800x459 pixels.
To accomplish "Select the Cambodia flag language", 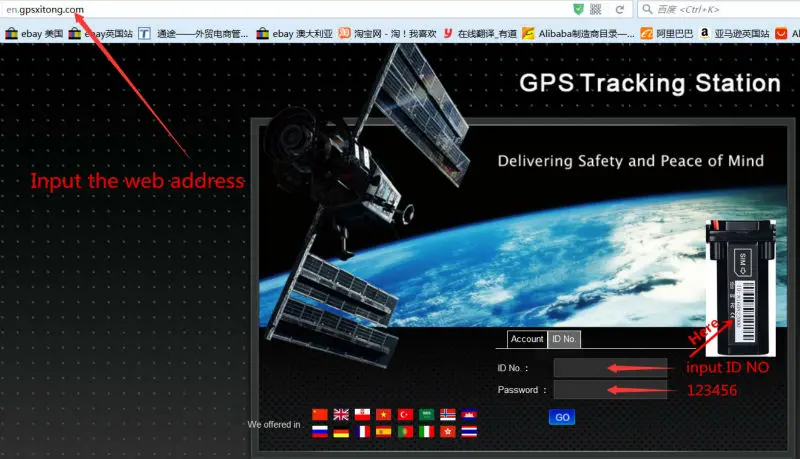I will coord(469,414).
